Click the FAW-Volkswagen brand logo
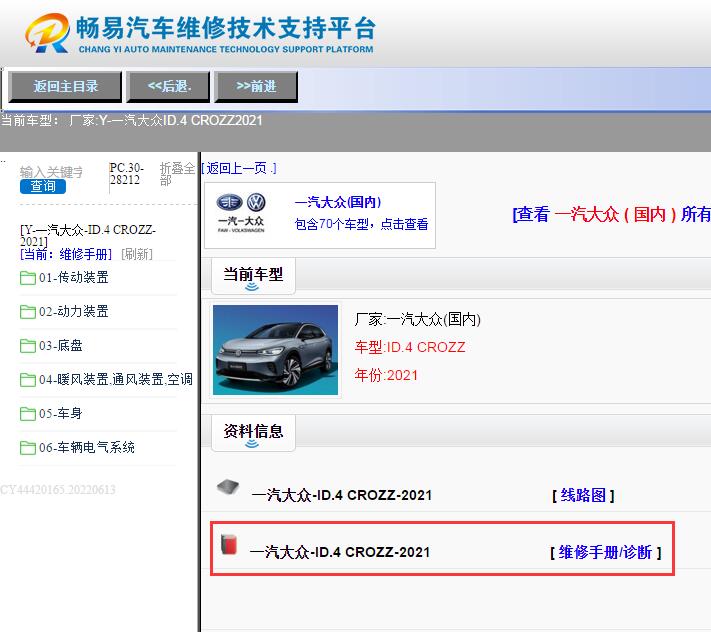The width and height of the screenshot is (711, 632). tap(241, 213)
